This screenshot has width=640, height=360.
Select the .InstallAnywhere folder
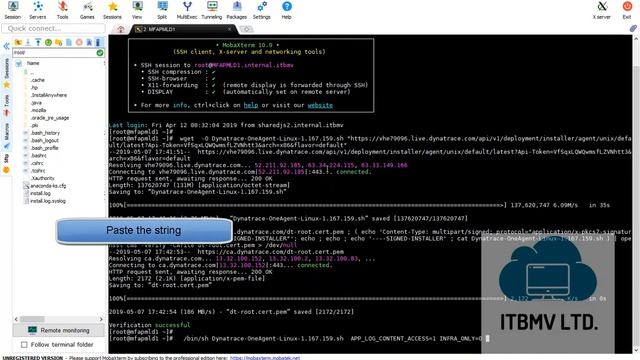click(x=49, y=95)
